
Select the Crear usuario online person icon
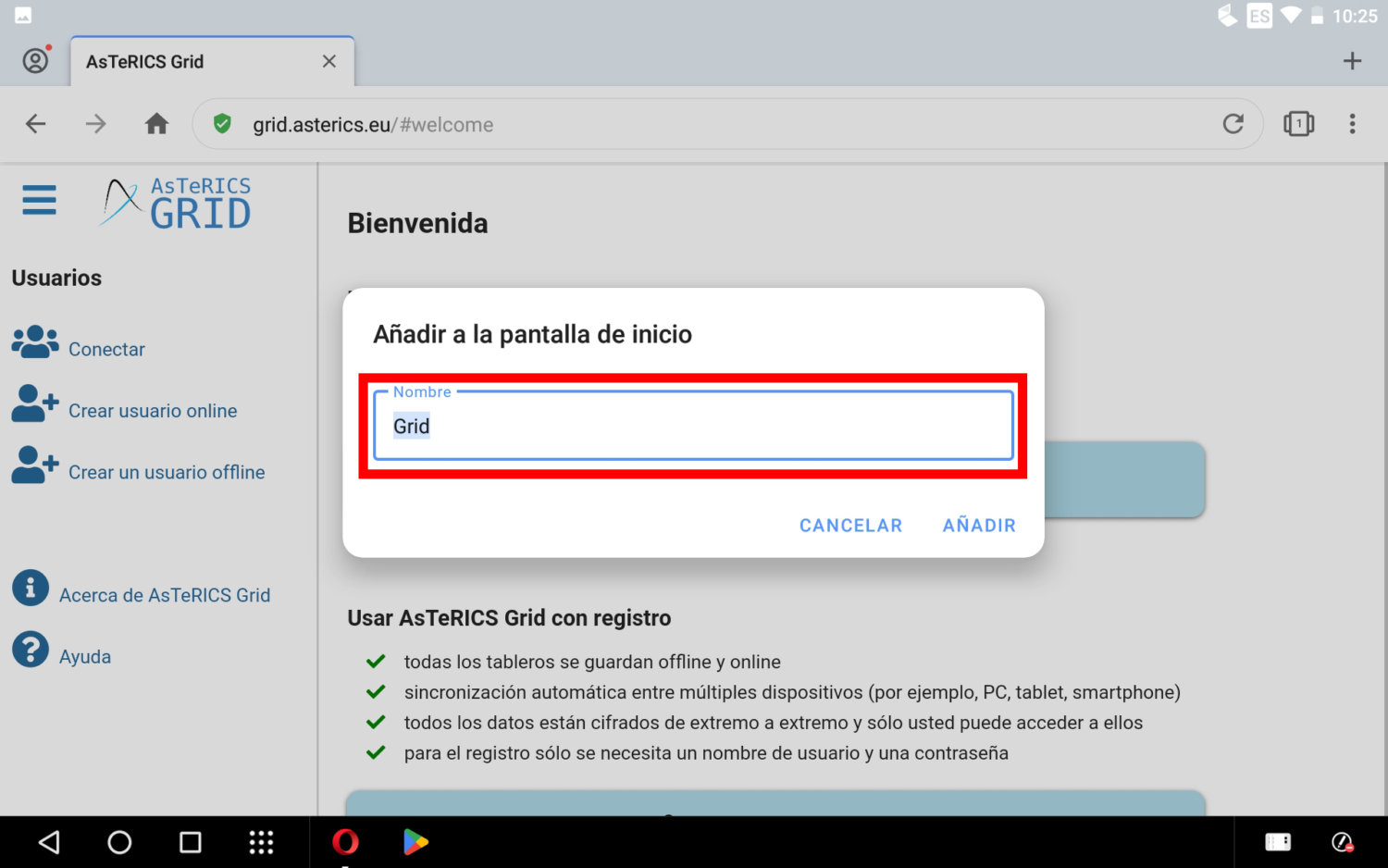[x=33, y=403]
